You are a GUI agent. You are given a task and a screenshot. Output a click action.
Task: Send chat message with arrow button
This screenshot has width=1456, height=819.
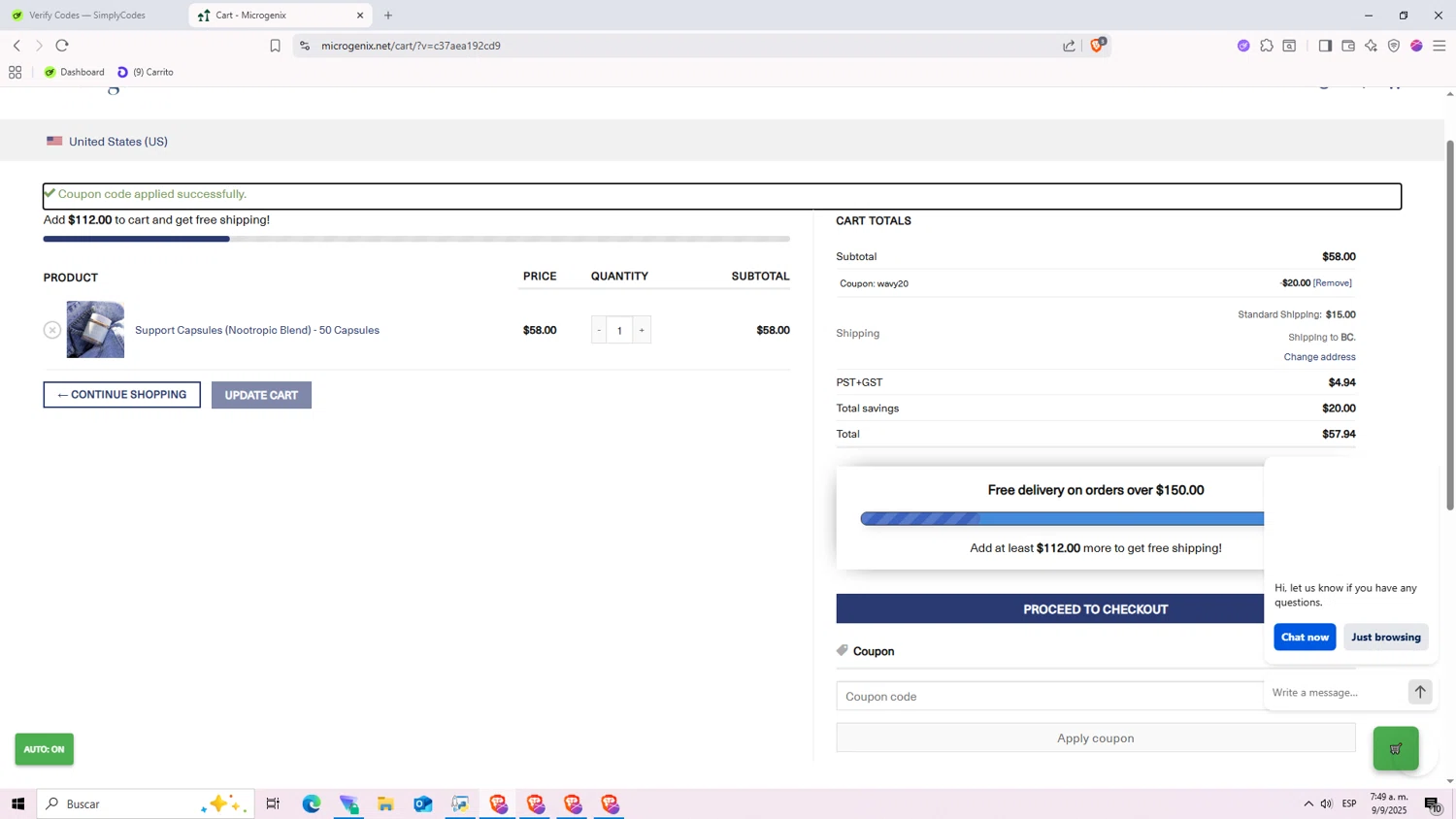click(x=1420, y=692)
